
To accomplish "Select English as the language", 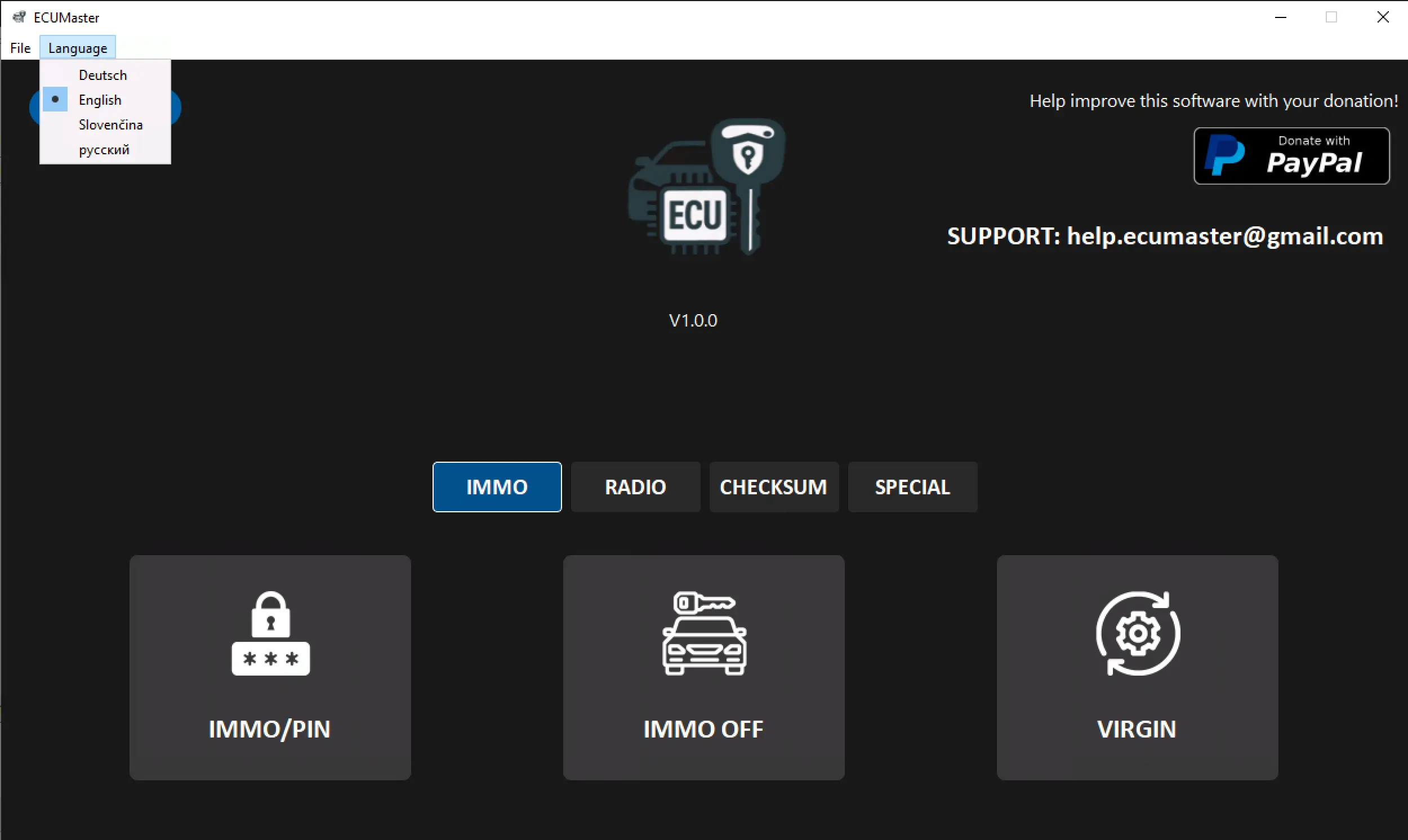I will pyautogui.click(x=100, y=100).
